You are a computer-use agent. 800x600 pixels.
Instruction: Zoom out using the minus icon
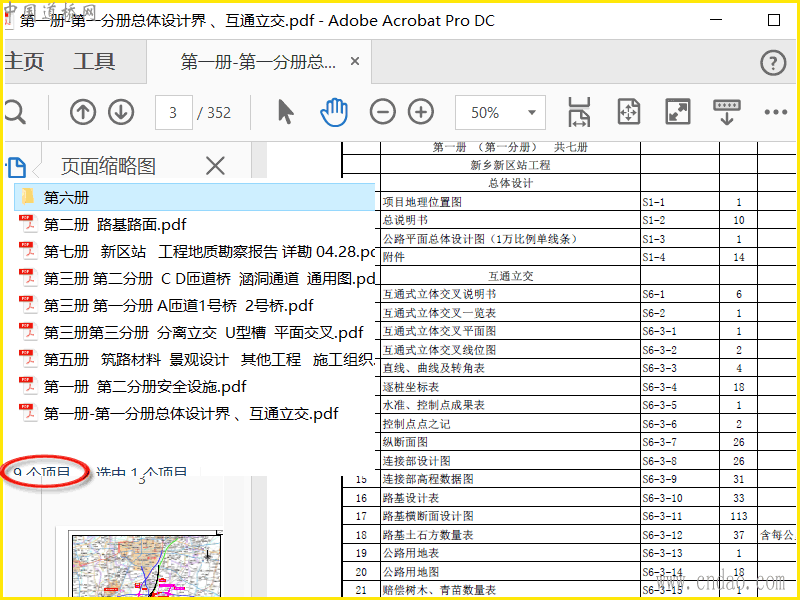(383, 112)
